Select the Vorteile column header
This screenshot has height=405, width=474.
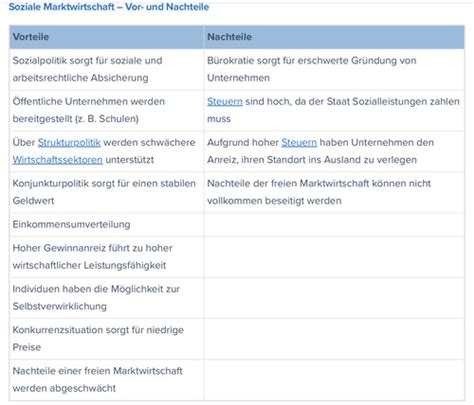[107, 37]
